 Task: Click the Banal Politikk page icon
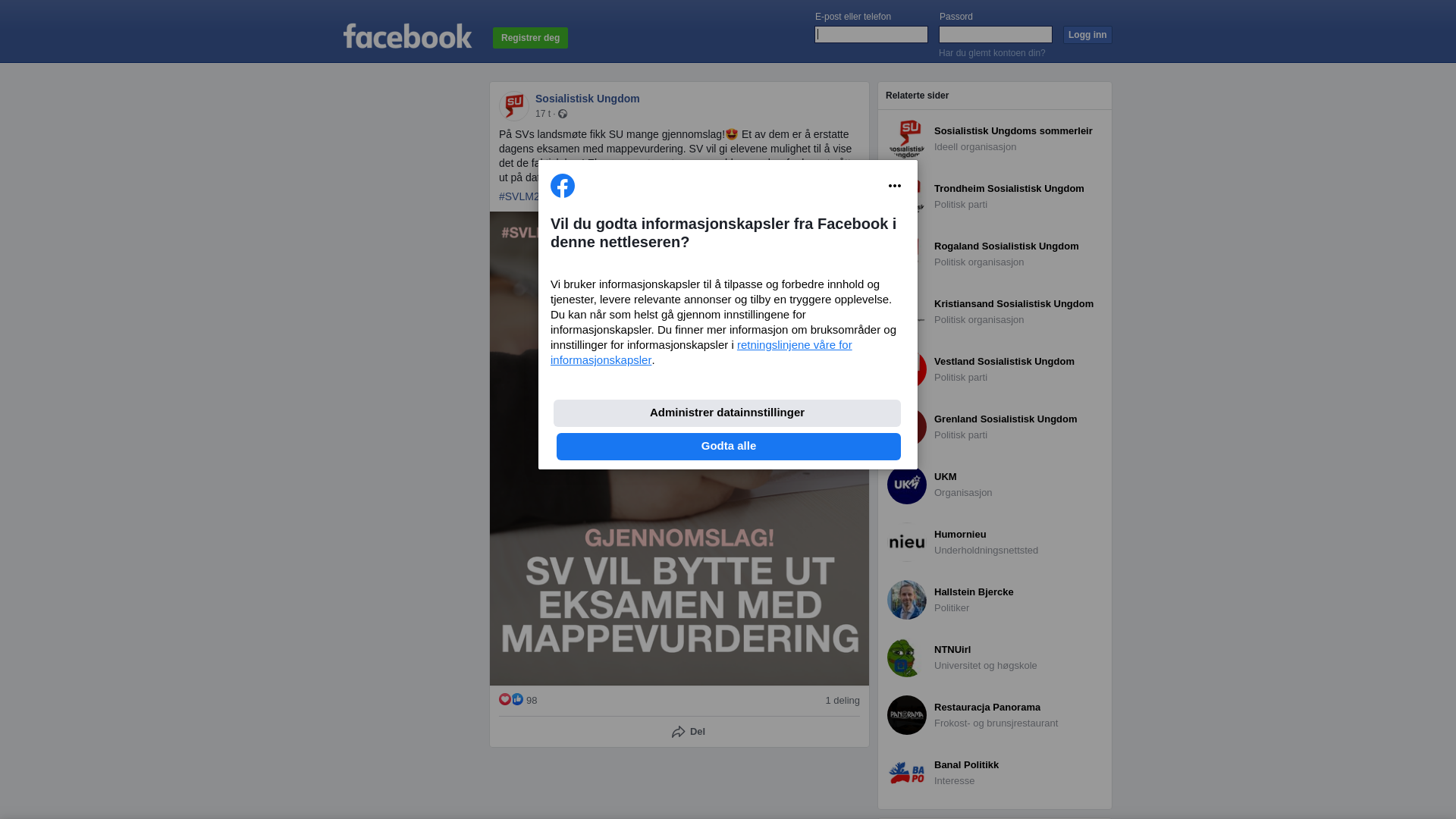point(907,773)
